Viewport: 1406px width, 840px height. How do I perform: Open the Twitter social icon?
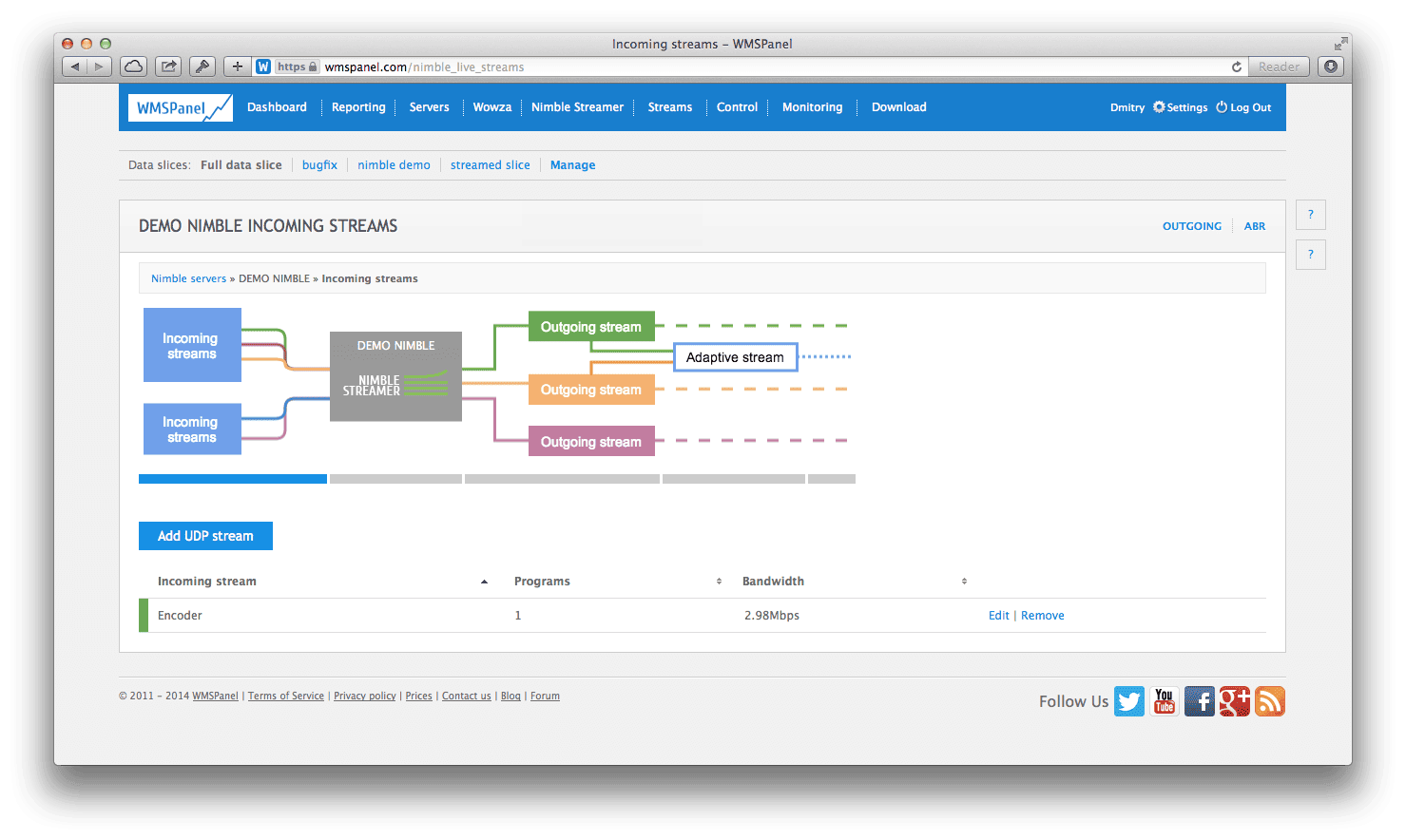point(1129,701)
